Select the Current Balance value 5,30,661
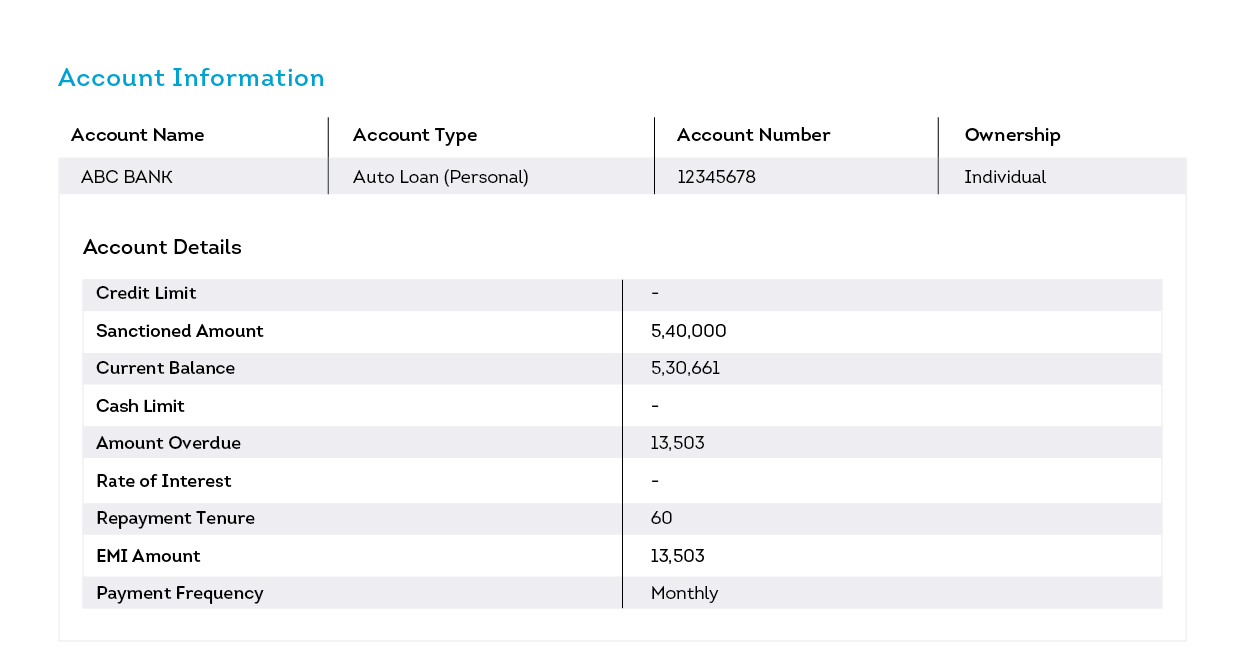The width and height of the screenshot is (1240, 672). [685, 368]
